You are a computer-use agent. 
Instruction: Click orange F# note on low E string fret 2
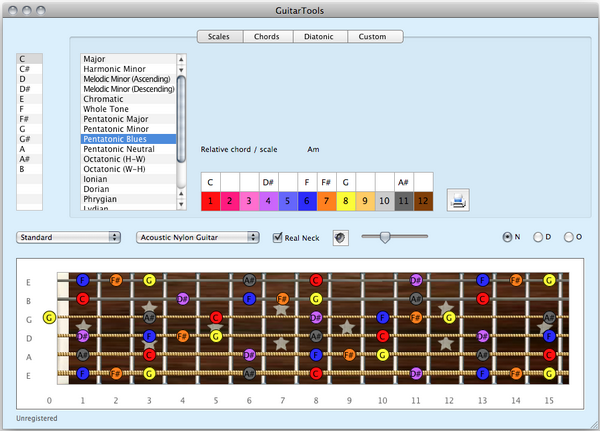point(116,373)
